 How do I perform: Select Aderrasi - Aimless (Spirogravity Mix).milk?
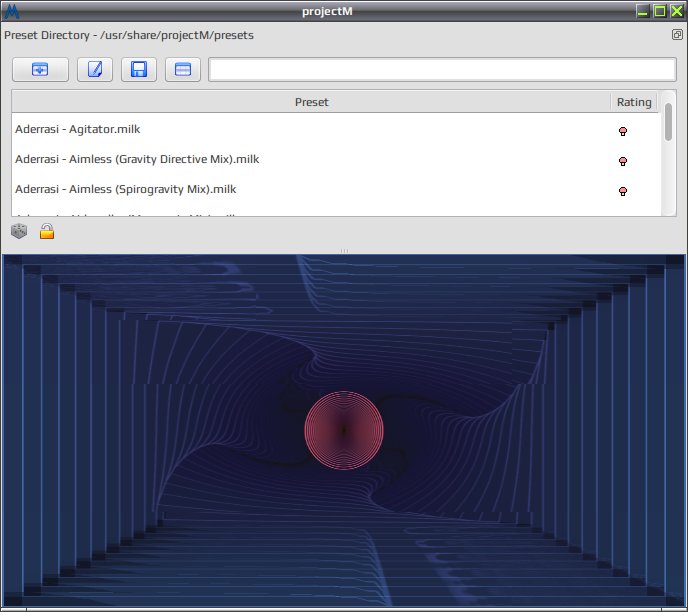(x=125, y=189)
